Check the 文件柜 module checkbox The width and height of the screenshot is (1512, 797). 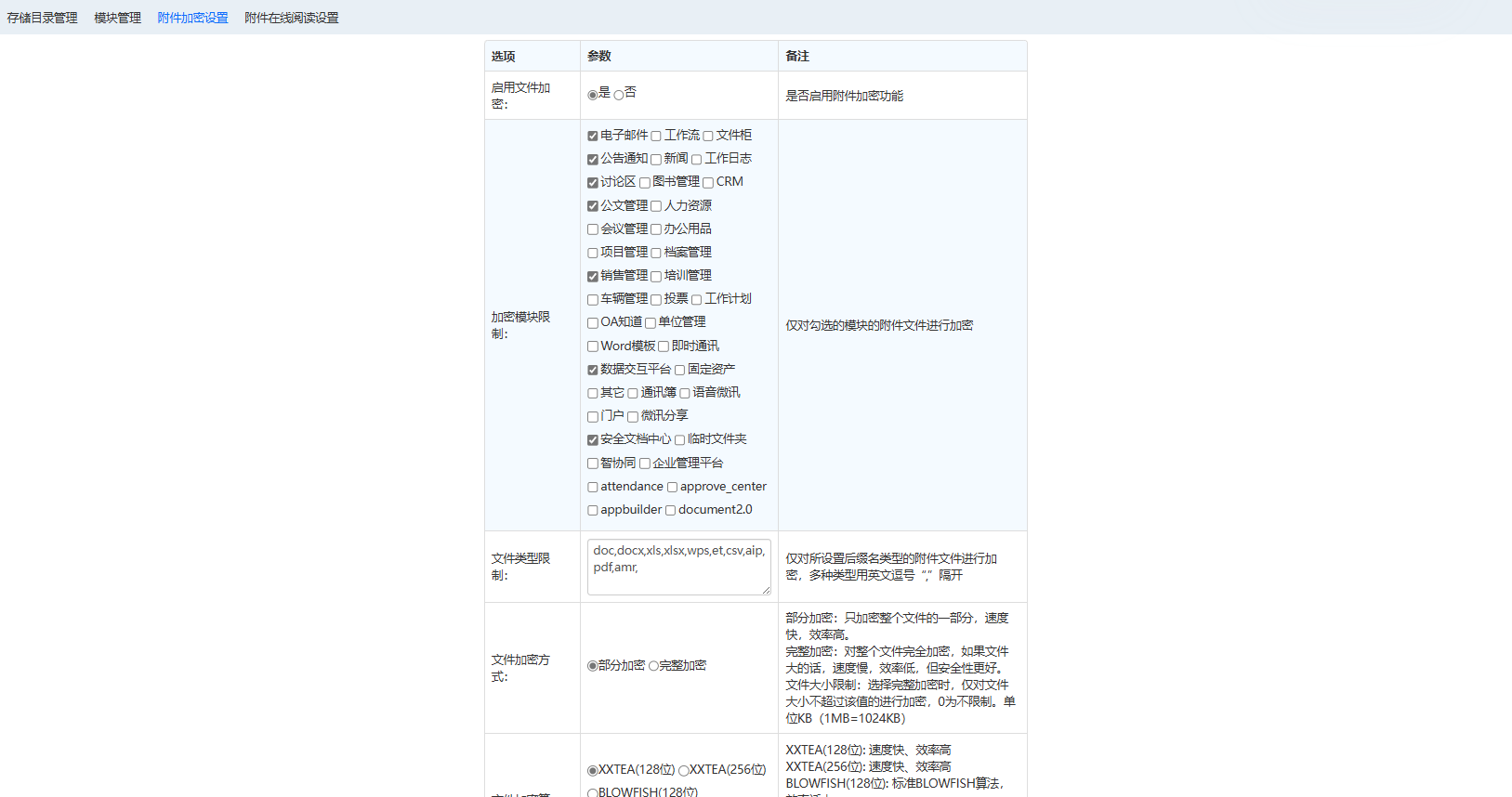pos(708,137)
